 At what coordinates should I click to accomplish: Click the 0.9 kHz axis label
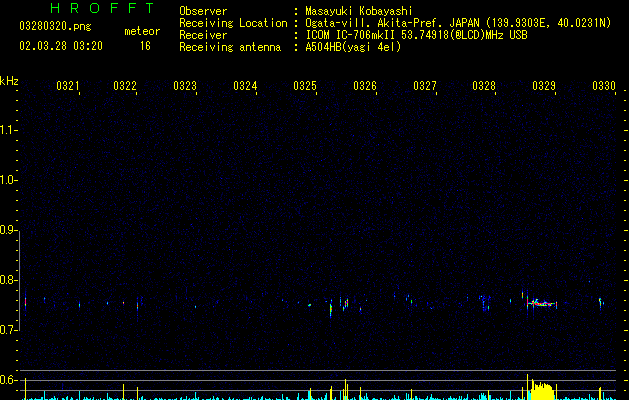(x=8, y=230)
